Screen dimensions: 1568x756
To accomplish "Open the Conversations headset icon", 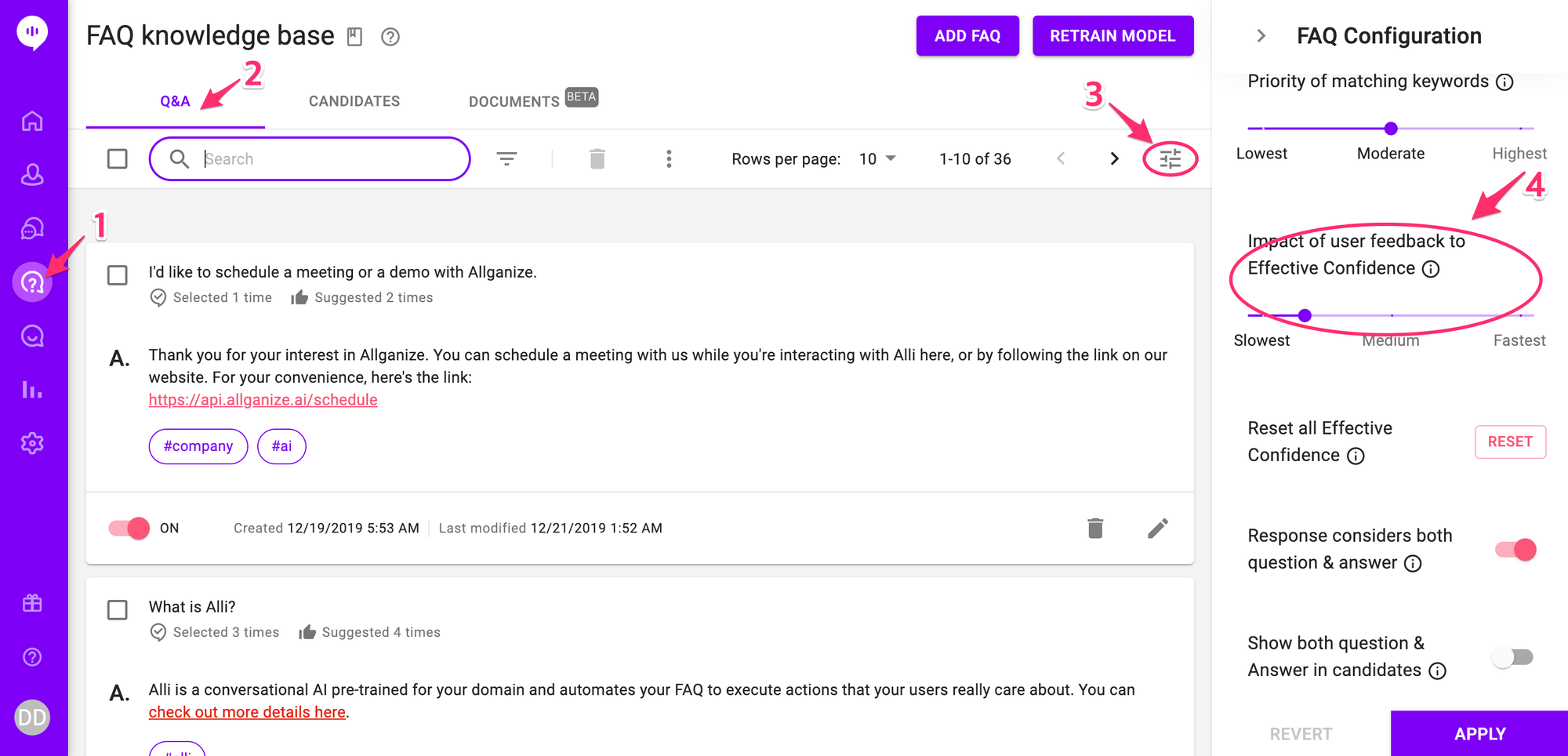I will point(32,228).
